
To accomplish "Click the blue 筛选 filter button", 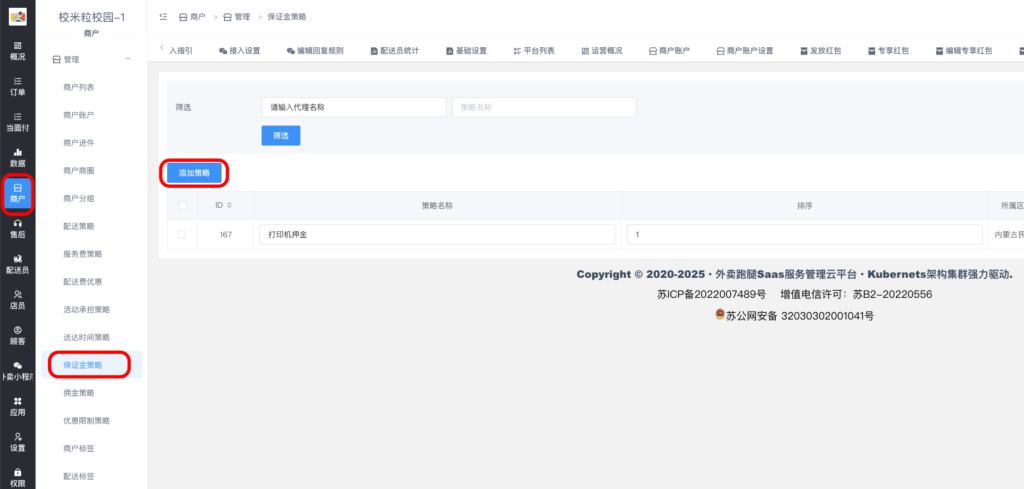I will [x=281, y=136].
